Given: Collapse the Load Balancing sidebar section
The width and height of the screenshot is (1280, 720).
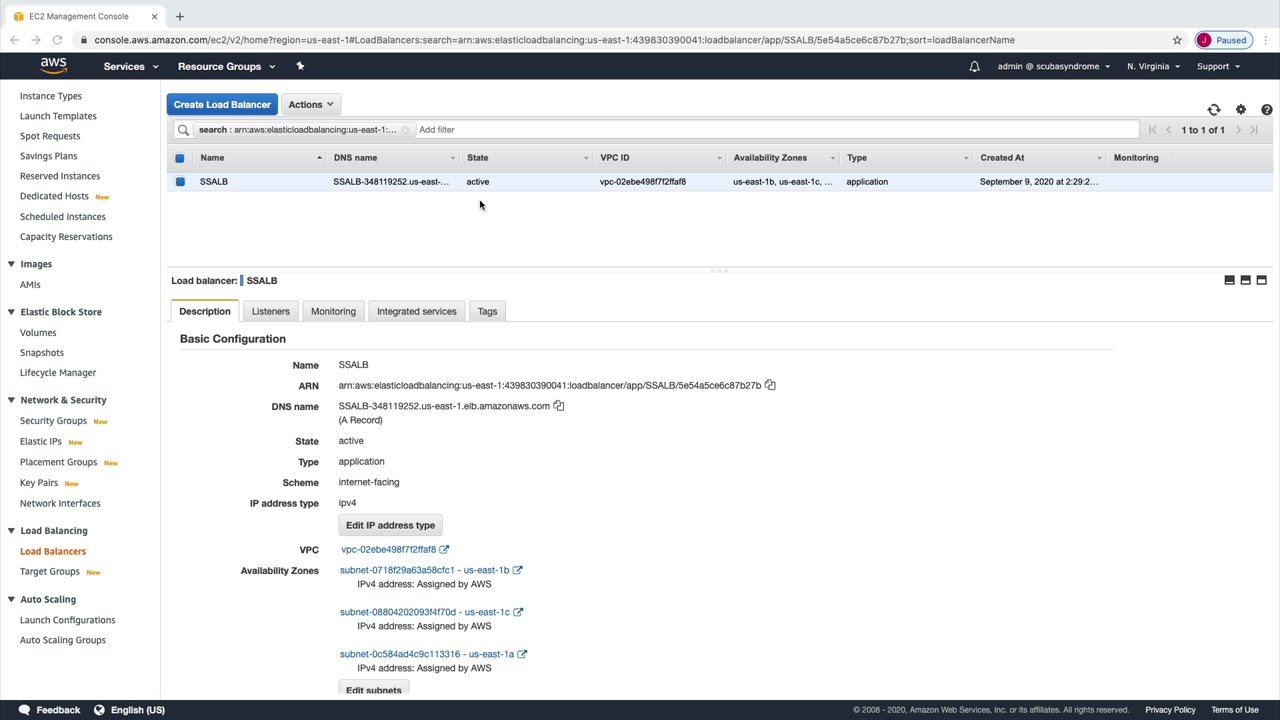Looking at the screenshot, I should click(11, 531).
